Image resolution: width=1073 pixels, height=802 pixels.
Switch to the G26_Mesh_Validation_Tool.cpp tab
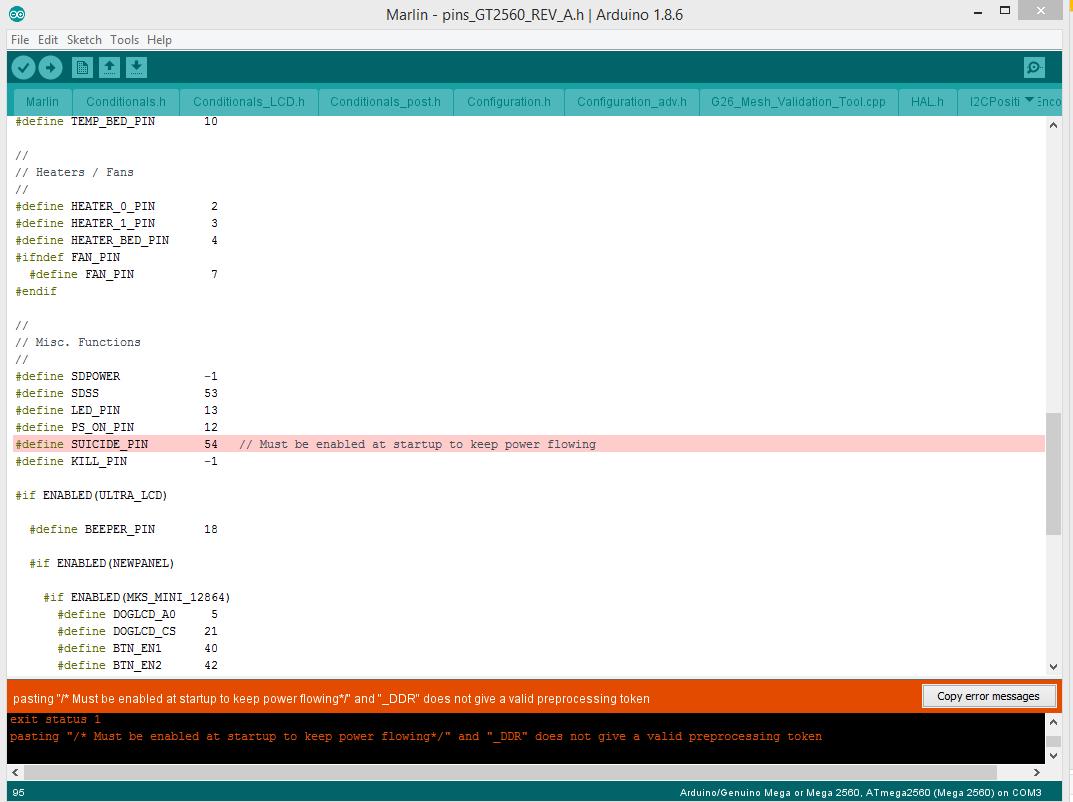click(x=798, y=102)
